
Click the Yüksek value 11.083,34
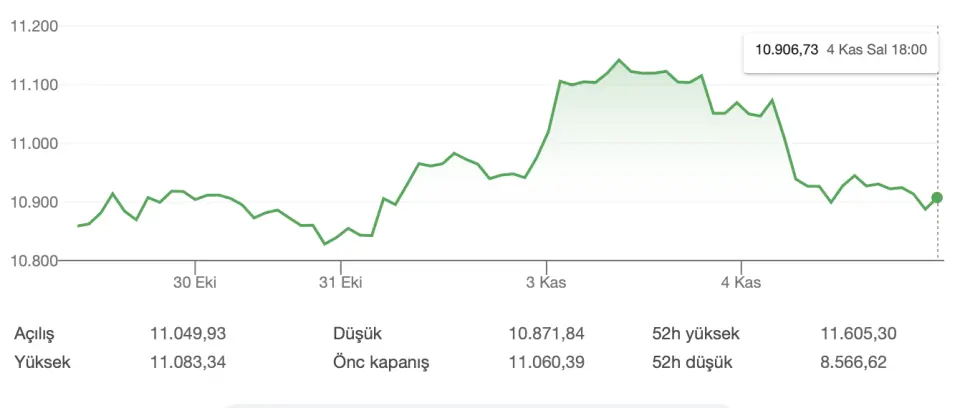188,362
